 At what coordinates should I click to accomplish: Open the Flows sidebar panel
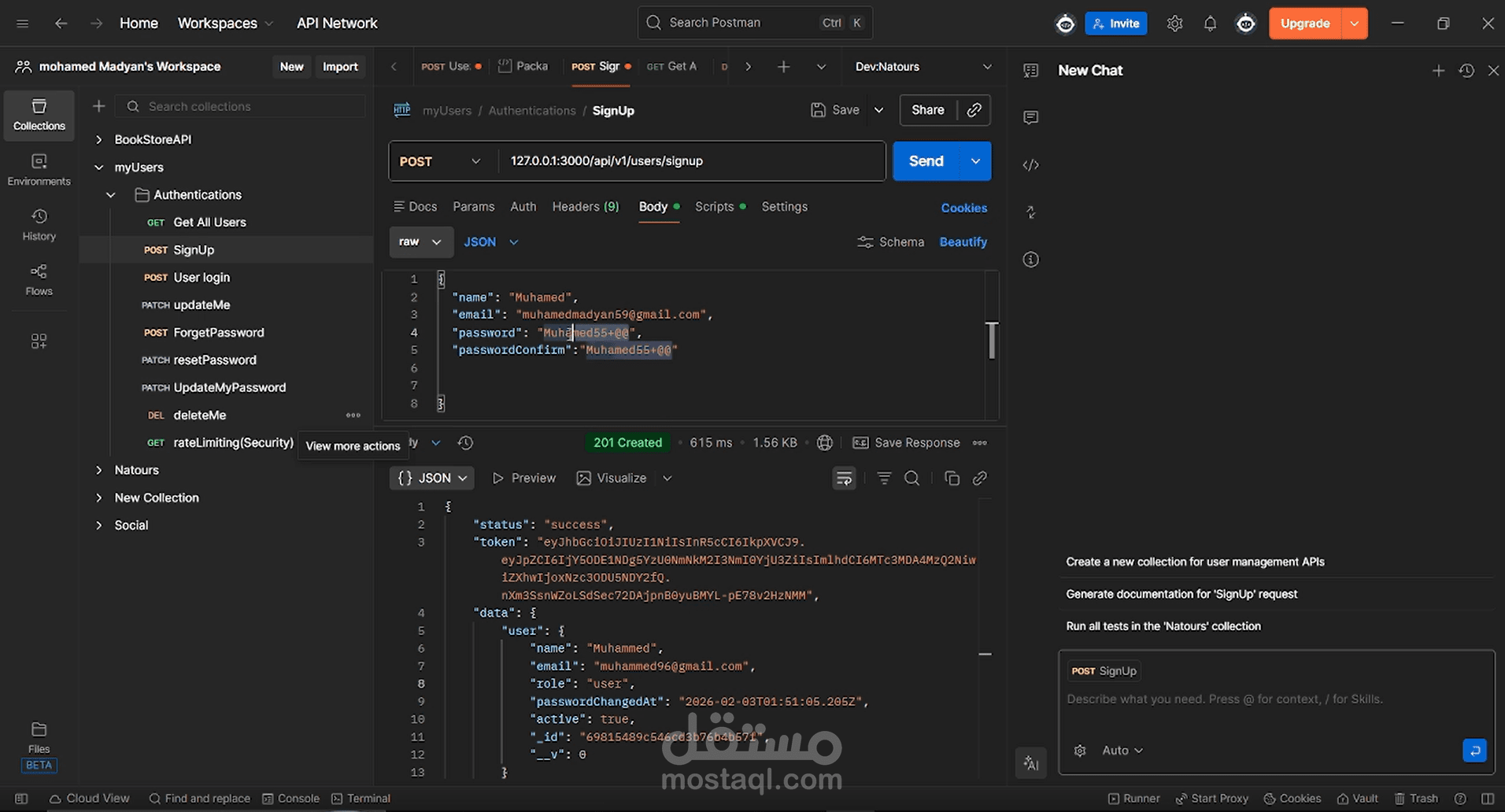point(39,280)
